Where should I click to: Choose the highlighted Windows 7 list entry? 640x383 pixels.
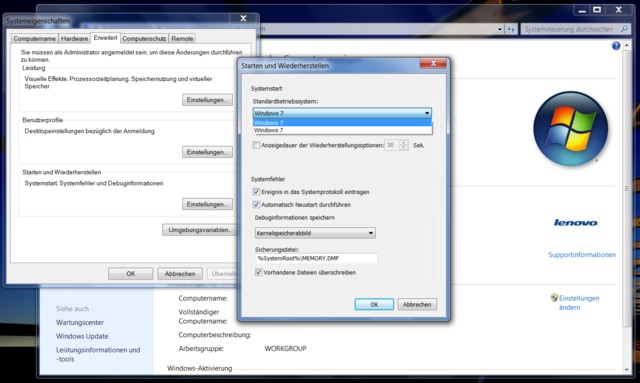(342, 122)
